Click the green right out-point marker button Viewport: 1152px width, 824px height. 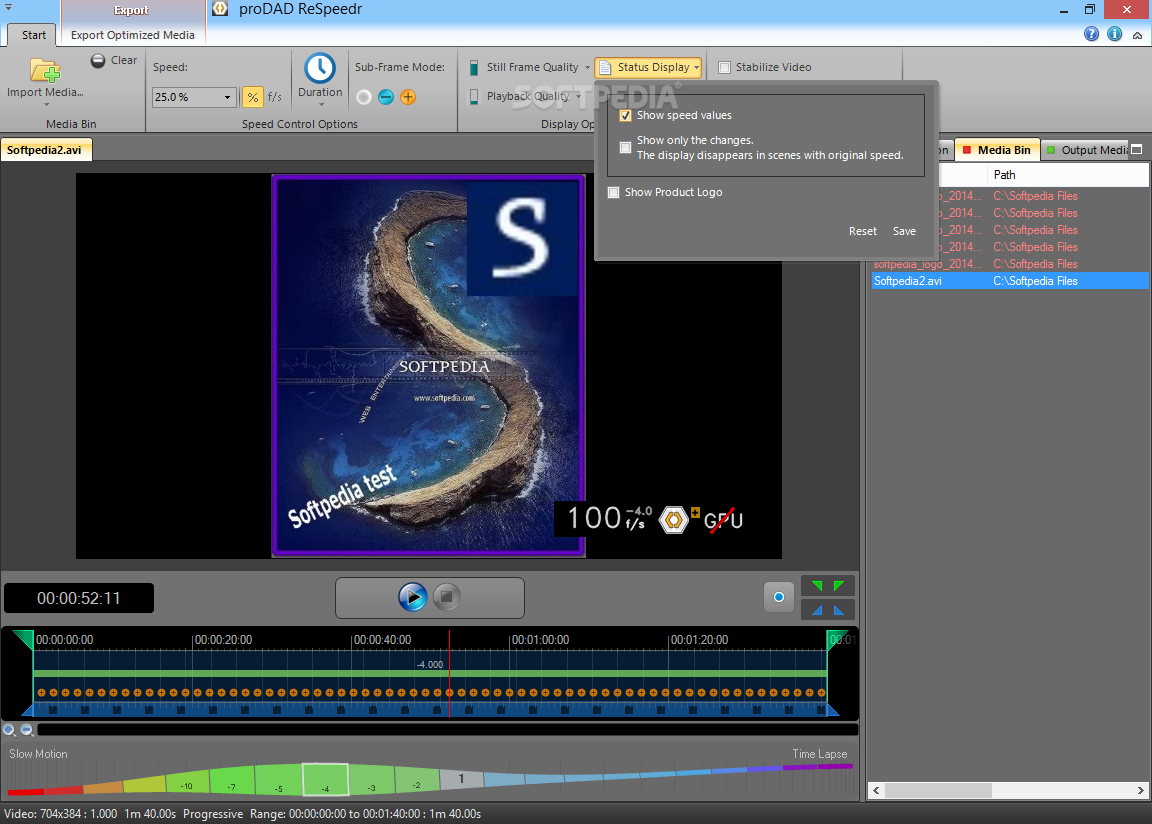tap(839, 586)
